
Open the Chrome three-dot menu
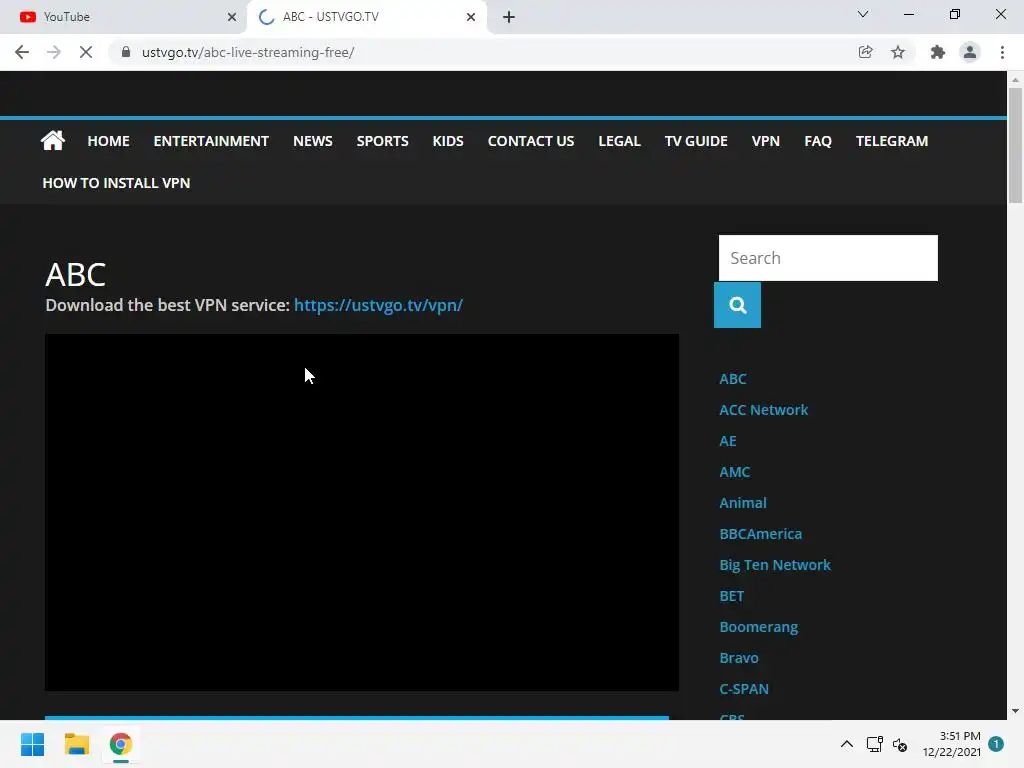1002,52
